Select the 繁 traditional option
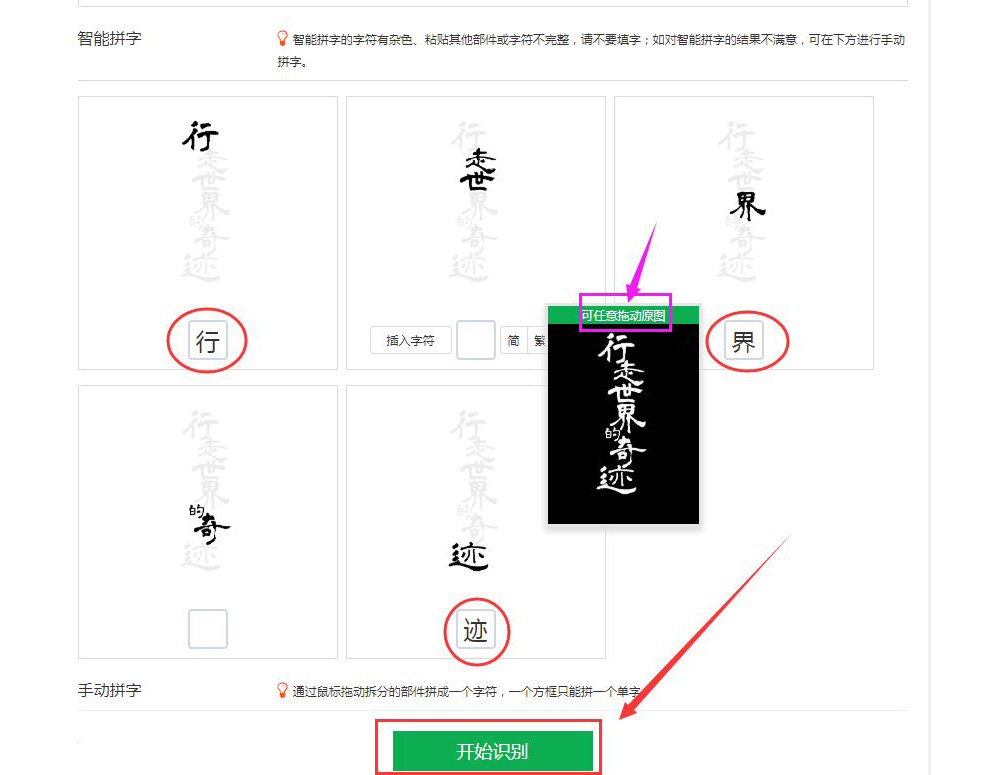The width and height of the screenshot is (1000, 775). [538, 341]
